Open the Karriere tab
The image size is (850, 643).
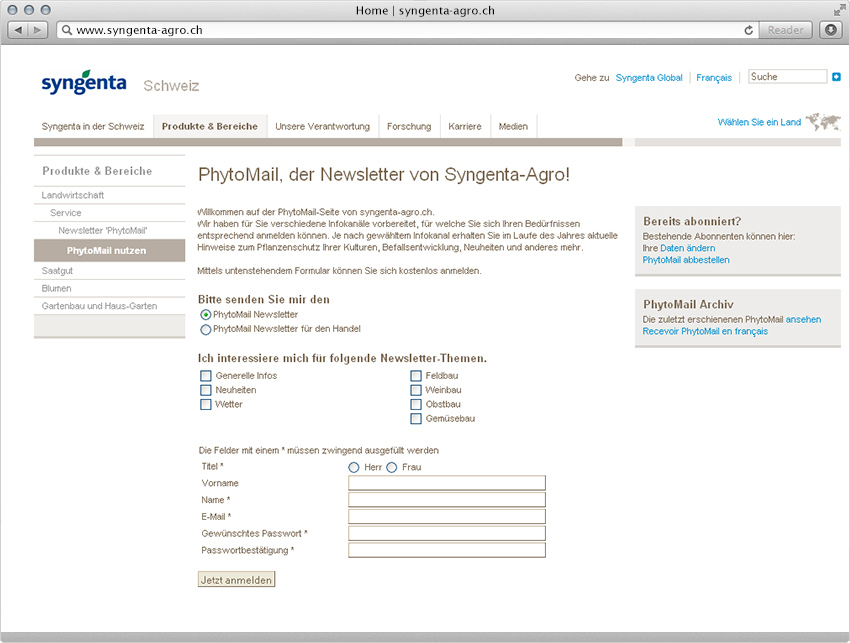click(x=465, y=126)
